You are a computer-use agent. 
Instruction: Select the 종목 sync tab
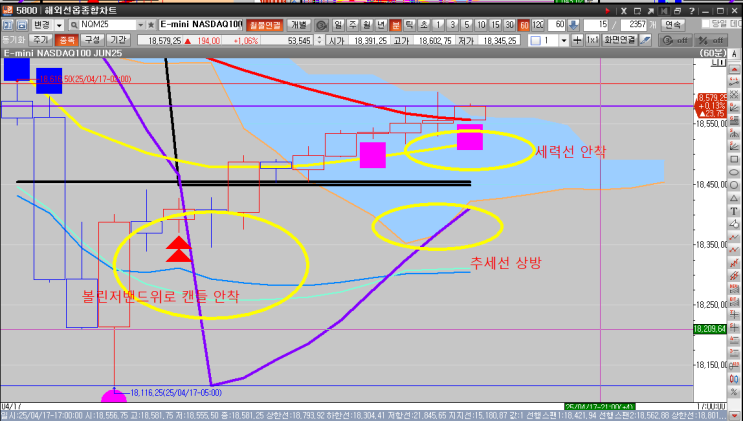pyautogui.click(x=66, y=40)
